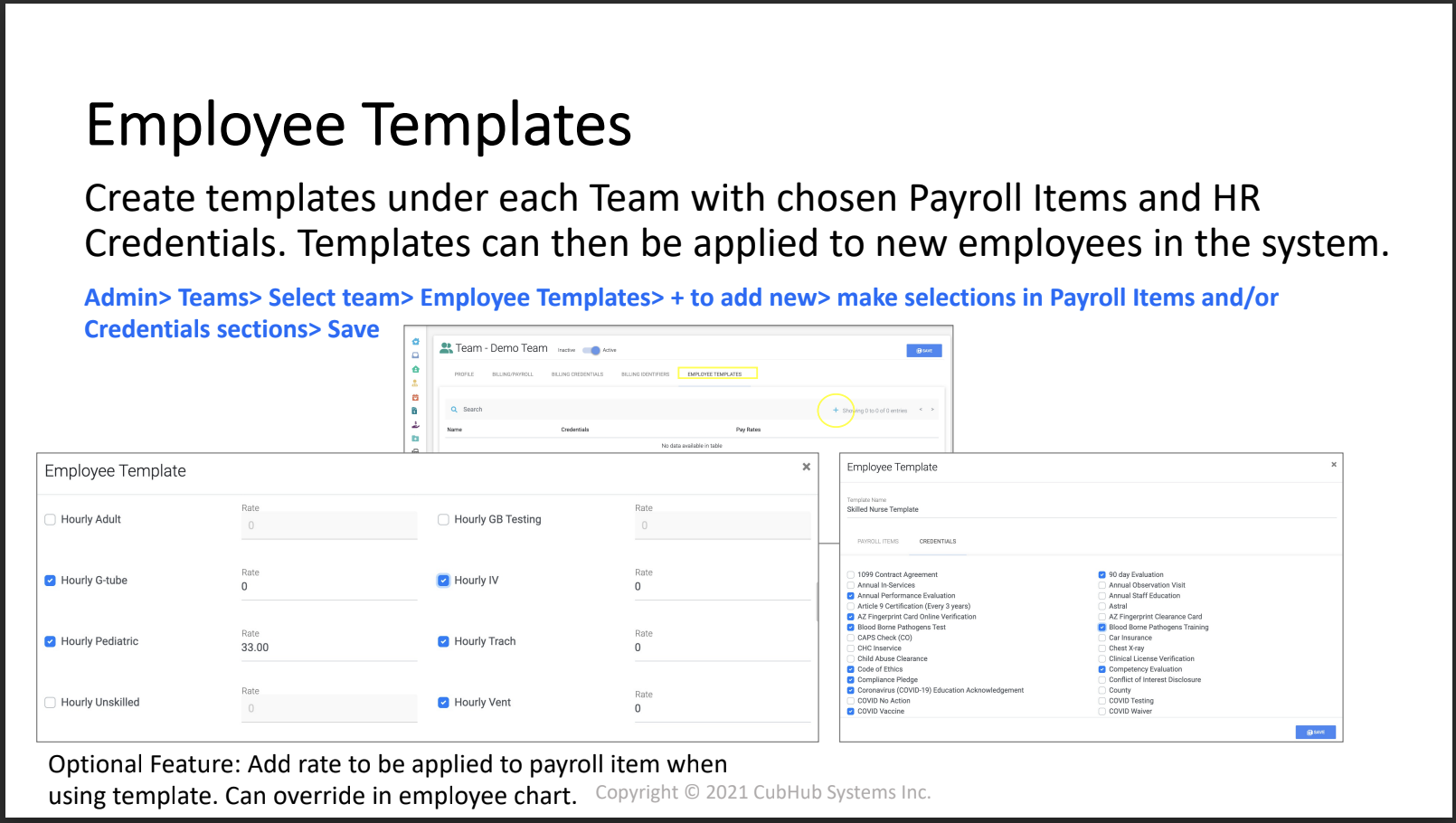Switch to Credentials tab in template dialog

(938, 542)
